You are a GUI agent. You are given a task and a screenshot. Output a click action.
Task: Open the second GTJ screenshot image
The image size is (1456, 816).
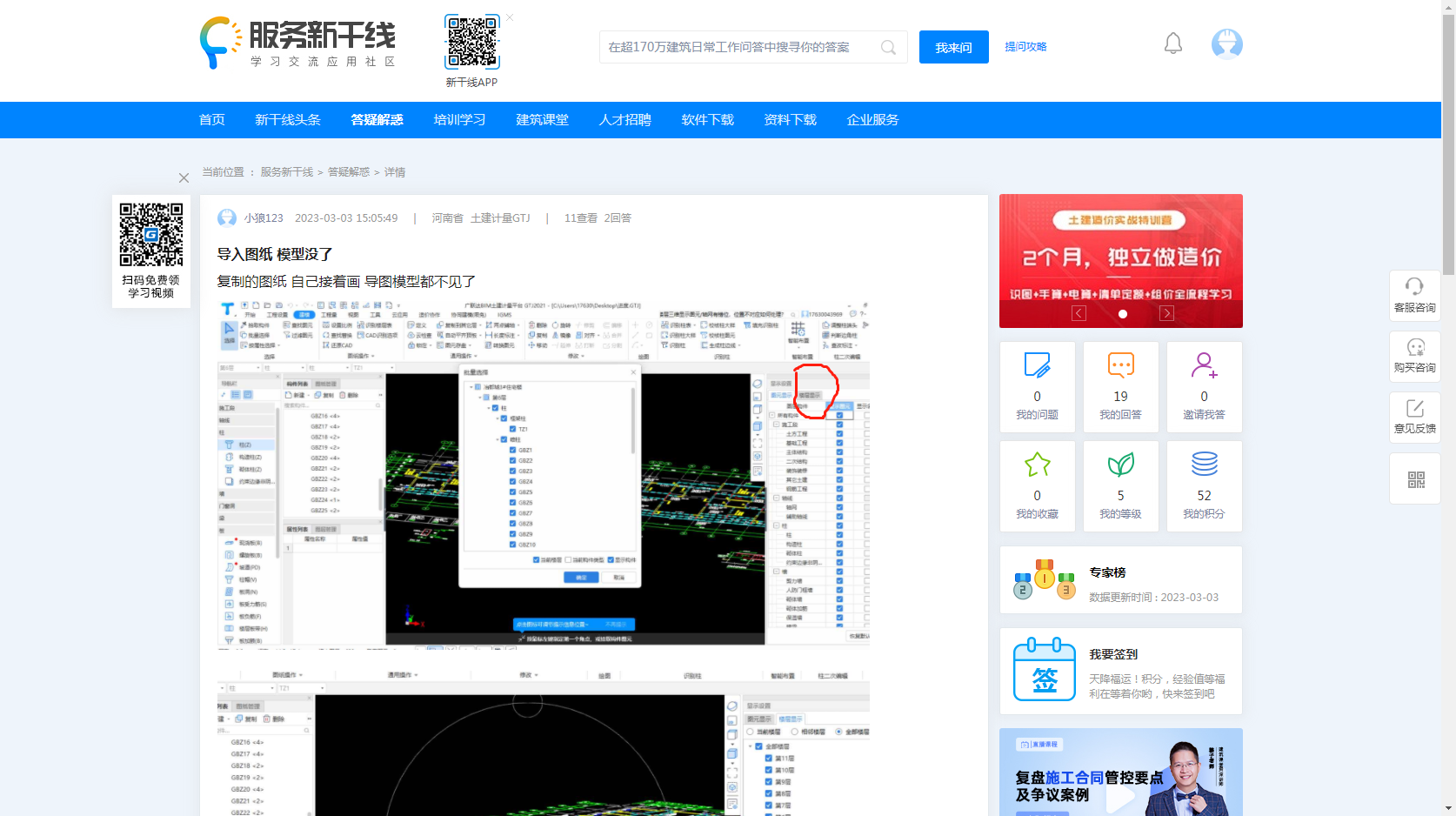544,742
